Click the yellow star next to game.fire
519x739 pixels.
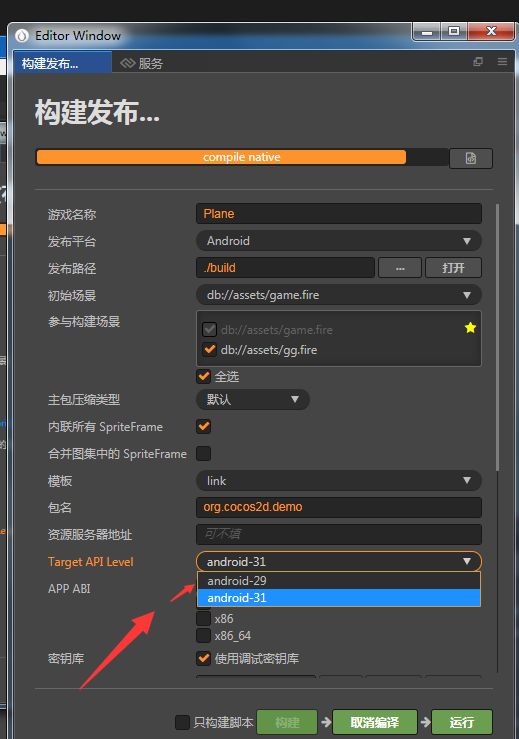coord(470,328)
